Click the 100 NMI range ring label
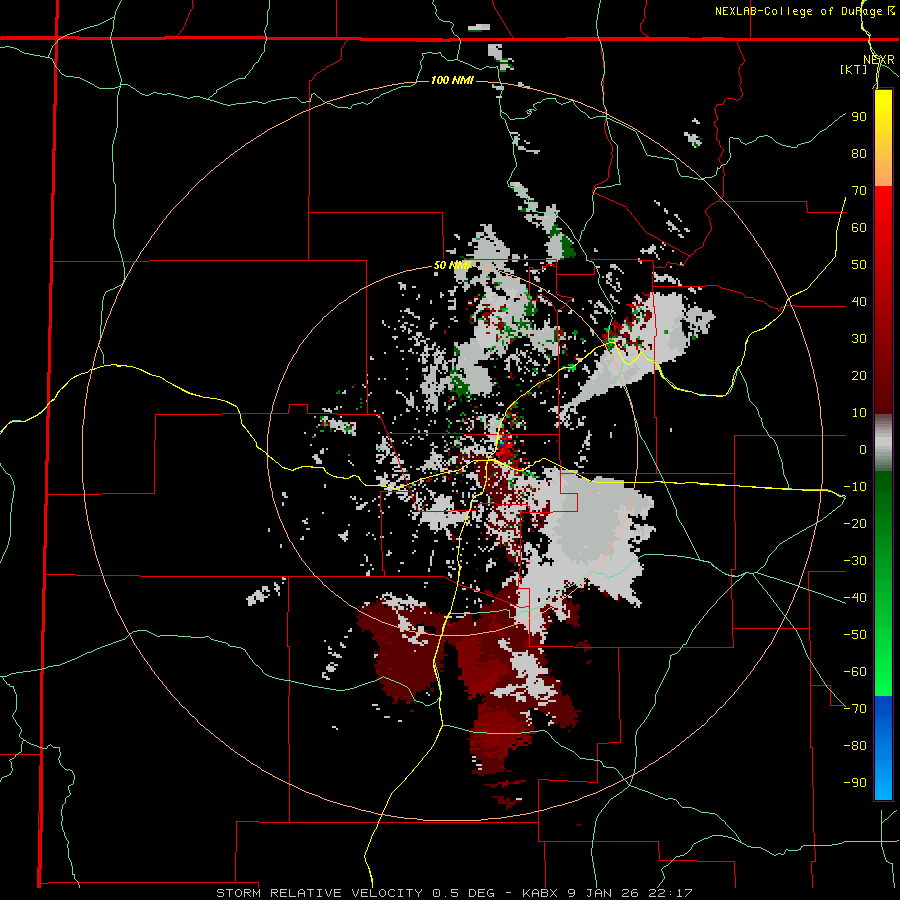Image resolution: width=900 pixels, height=900 pixels. pos(452,80)
